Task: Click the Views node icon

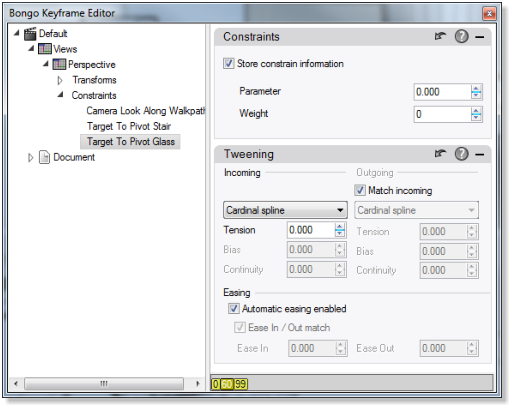Action: [45, 49]
